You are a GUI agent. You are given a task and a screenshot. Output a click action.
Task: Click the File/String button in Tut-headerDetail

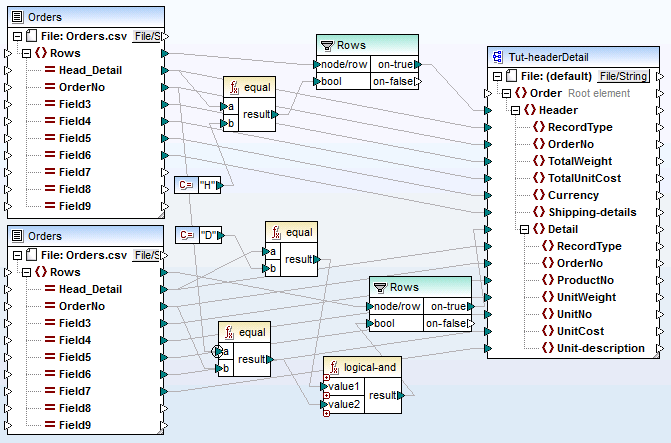click(x=623, y=76)
